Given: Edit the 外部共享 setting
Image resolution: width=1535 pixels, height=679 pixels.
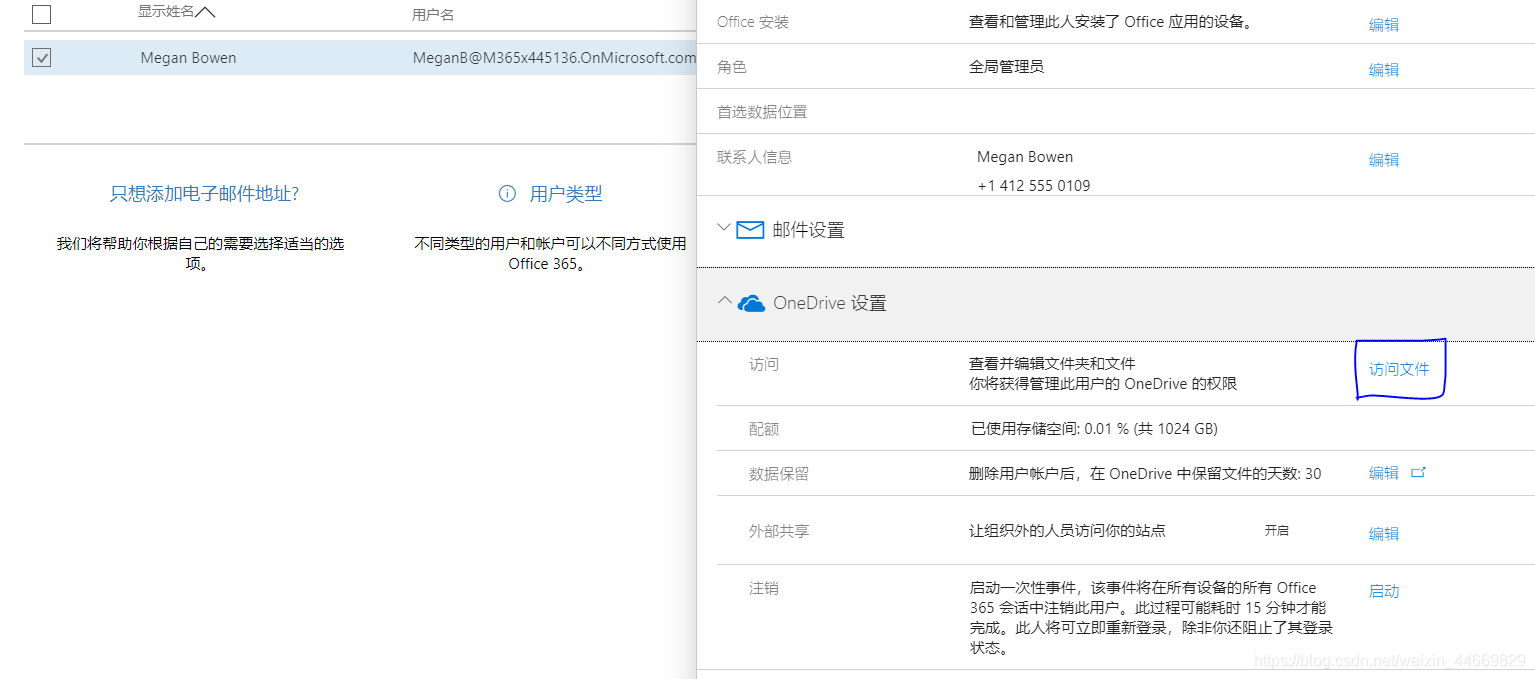Looking at the screenshot, I should [x=1383, y=534].
